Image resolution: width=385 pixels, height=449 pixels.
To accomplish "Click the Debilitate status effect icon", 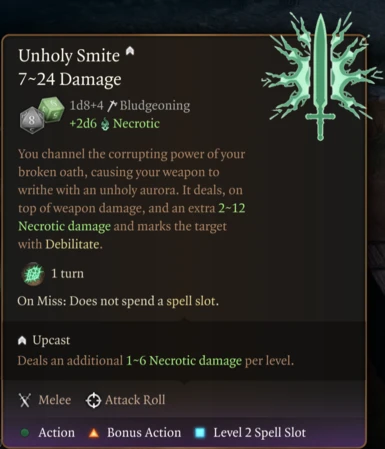I will pyautogui.click(x=33, y=274).
